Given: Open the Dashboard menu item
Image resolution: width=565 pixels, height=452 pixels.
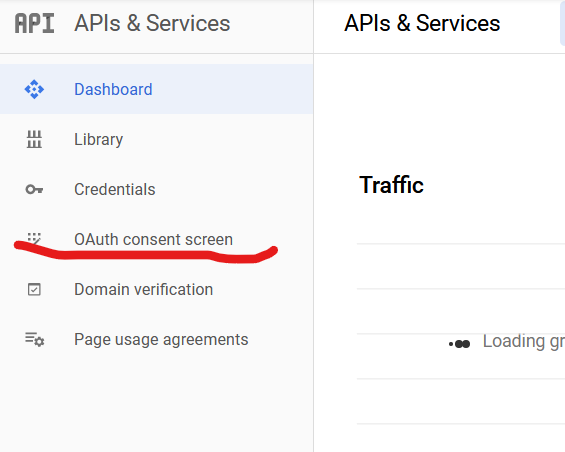Looking at the screenshot, I should (156, 89).
